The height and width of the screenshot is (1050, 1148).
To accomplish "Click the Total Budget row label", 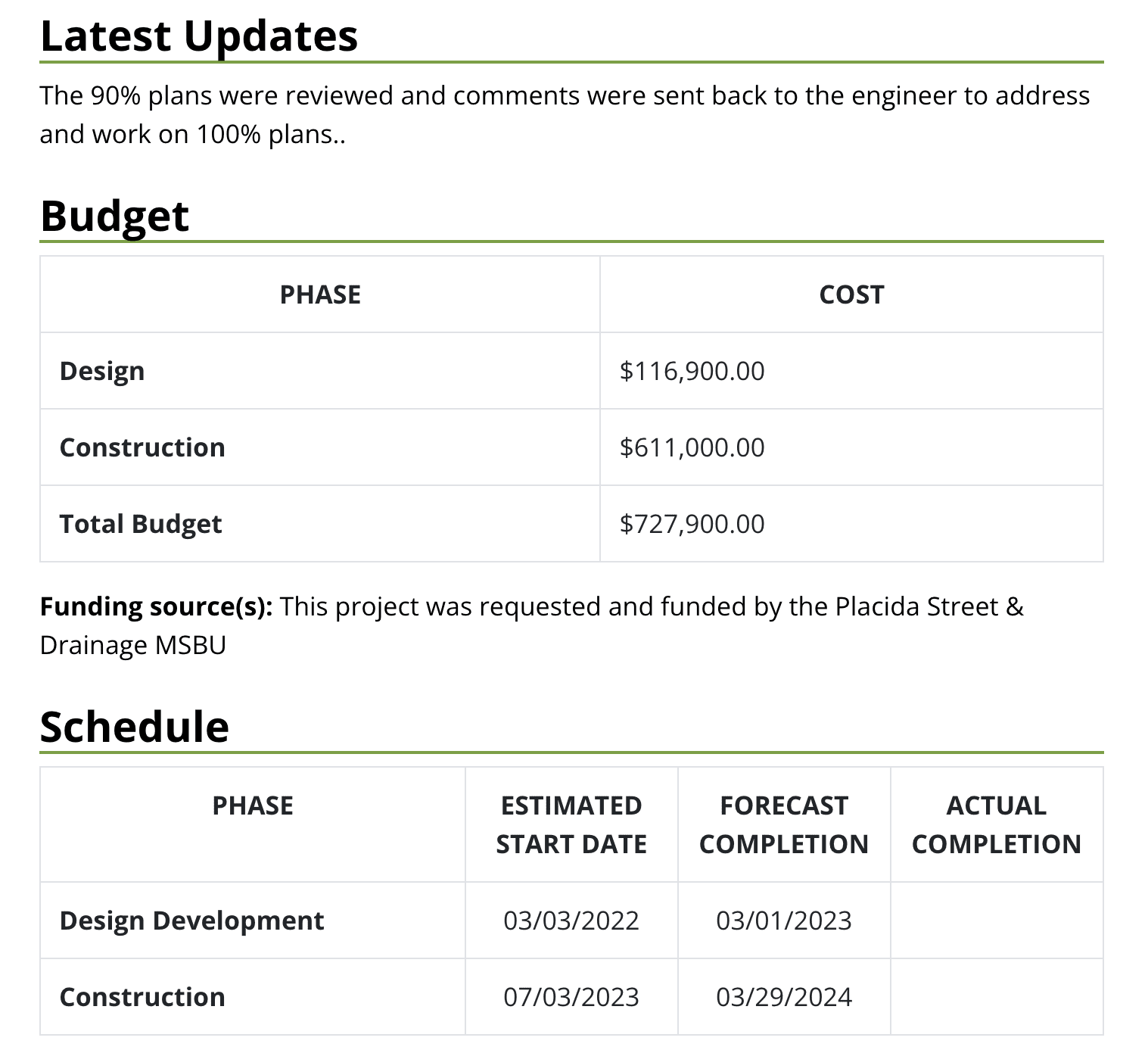I will (141, 524).
